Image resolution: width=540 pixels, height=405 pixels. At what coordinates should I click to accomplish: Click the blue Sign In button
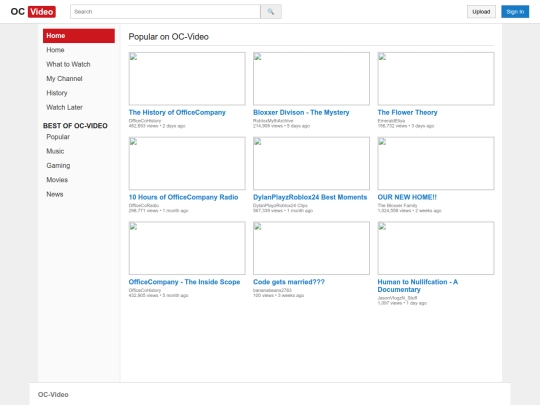pos(515,12)
